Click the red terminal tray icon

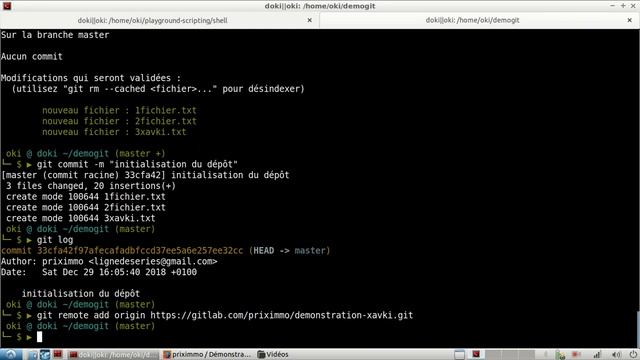476,354
